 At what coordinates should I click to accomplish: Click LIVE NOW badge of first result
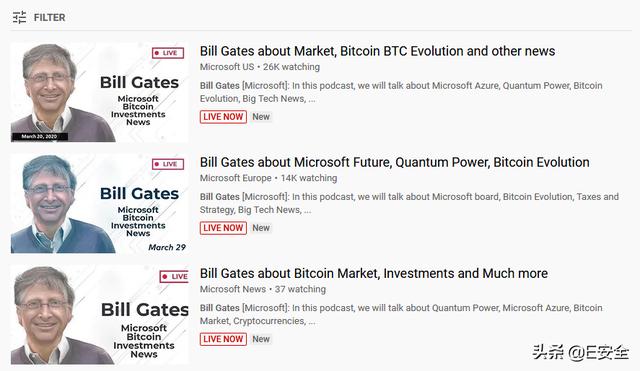[x=223, y=117]
